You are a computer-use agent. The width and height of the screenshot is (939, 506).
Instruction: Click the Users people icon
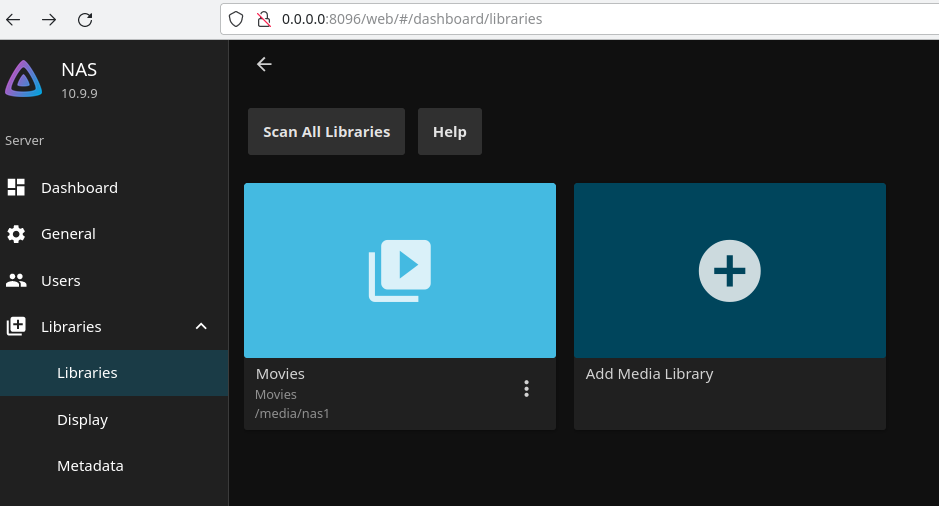(16, 281)
